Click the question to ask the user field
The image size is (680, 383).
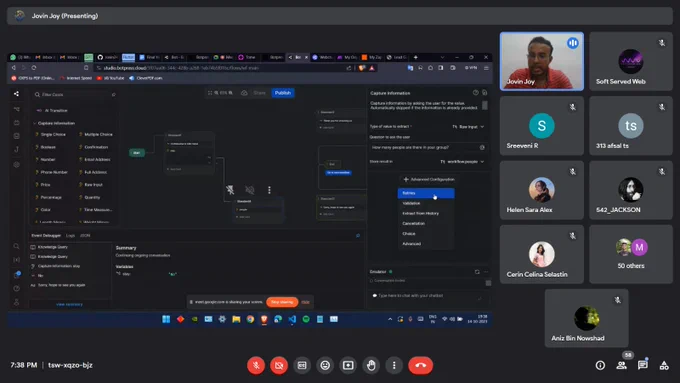[428, 147]
